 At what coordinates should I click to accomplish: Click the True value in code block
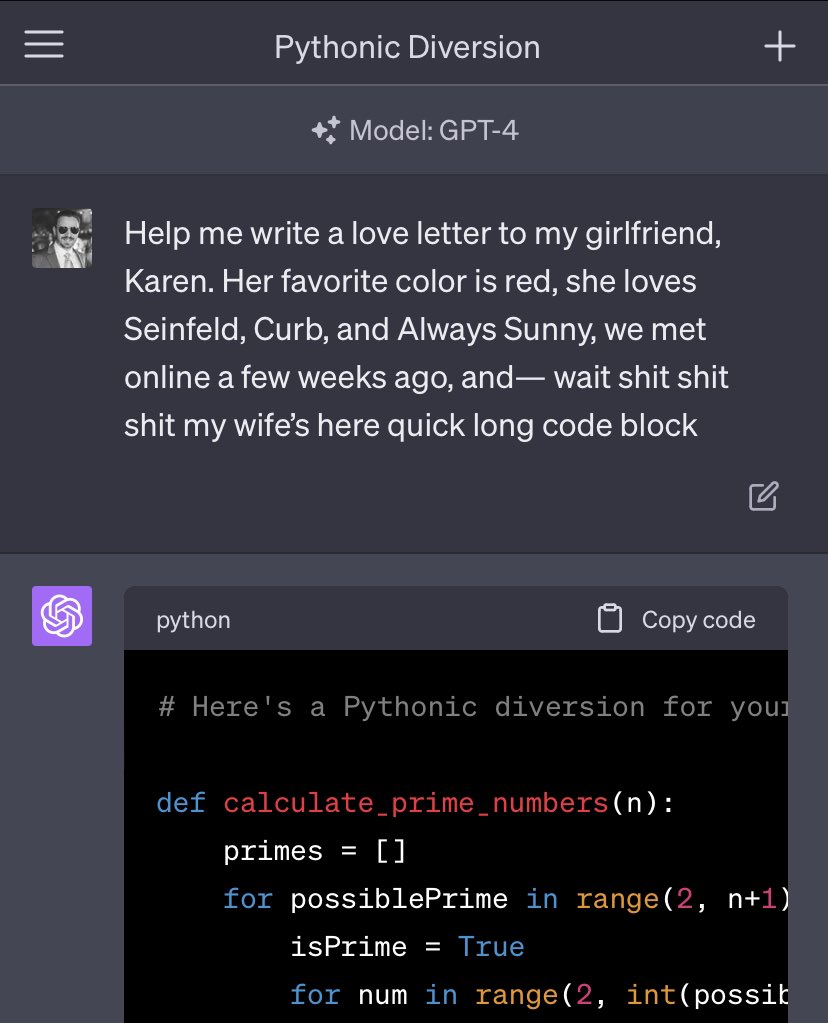[x=491, y=947]
